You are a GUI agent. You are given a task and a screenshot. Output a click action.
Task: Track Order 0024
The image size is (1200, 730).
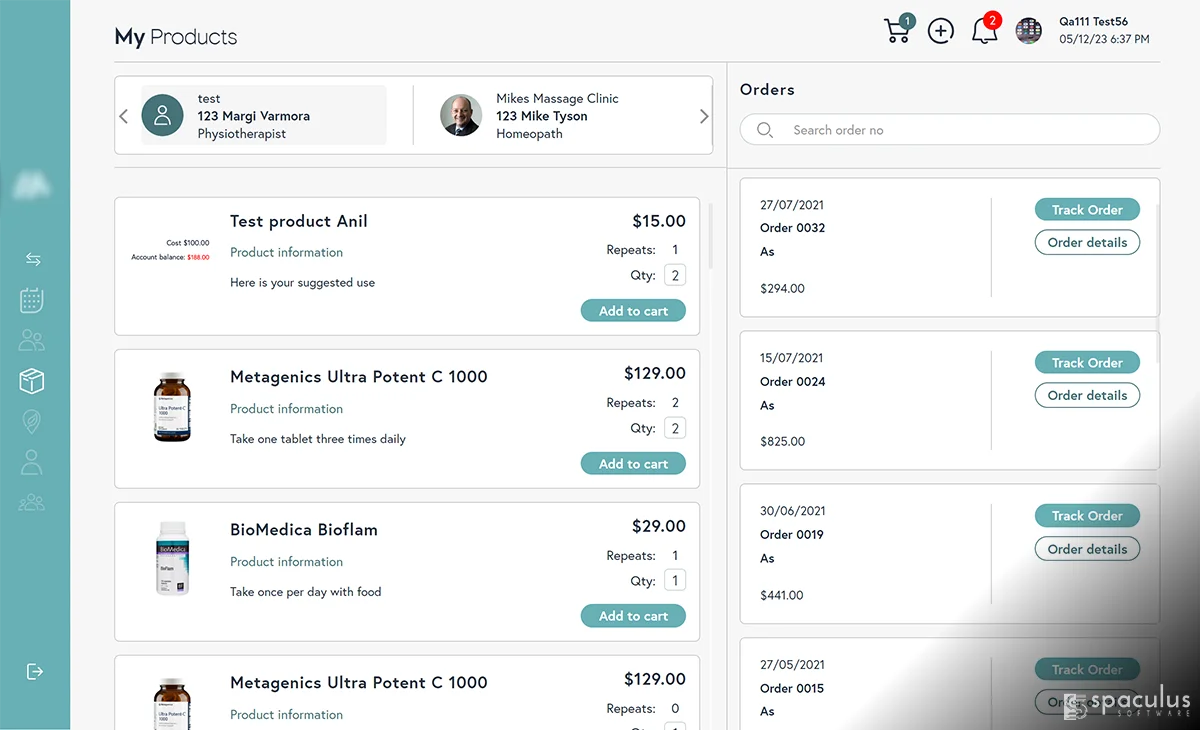(1087, 363)
